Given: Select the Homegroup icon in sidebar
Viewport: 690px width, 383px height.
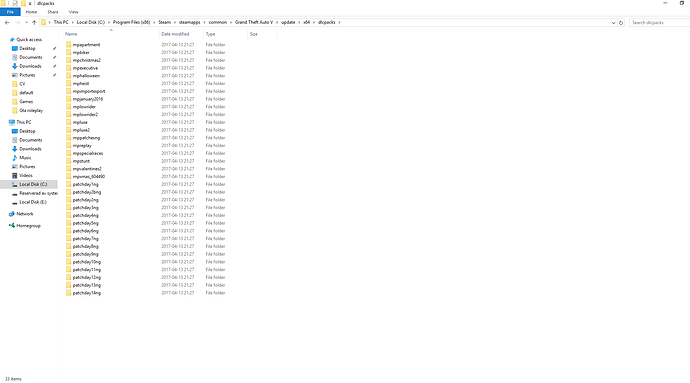Looking at the screenshot, I should (x=12, y=225).
